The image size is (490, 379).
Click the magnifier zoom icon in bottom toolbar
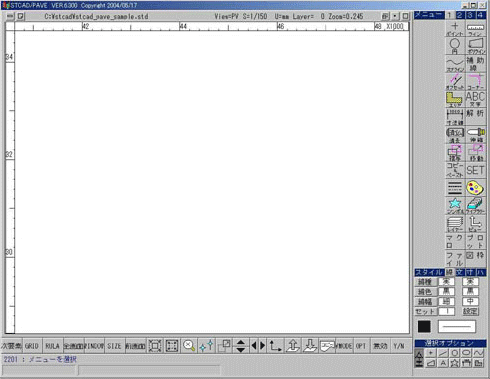tap(189, 346)
